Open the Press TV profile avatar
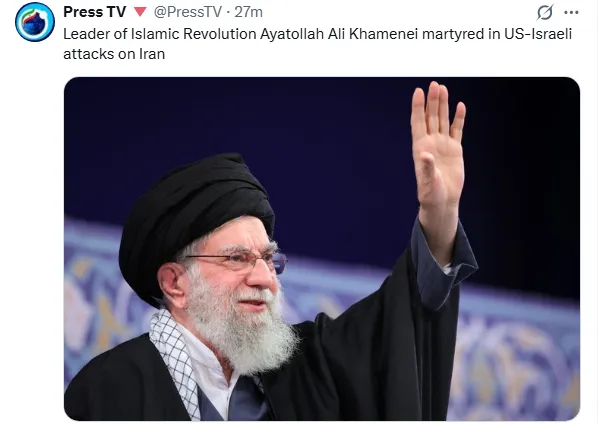This screenshot has height=424, width=599. coord(35,22)
